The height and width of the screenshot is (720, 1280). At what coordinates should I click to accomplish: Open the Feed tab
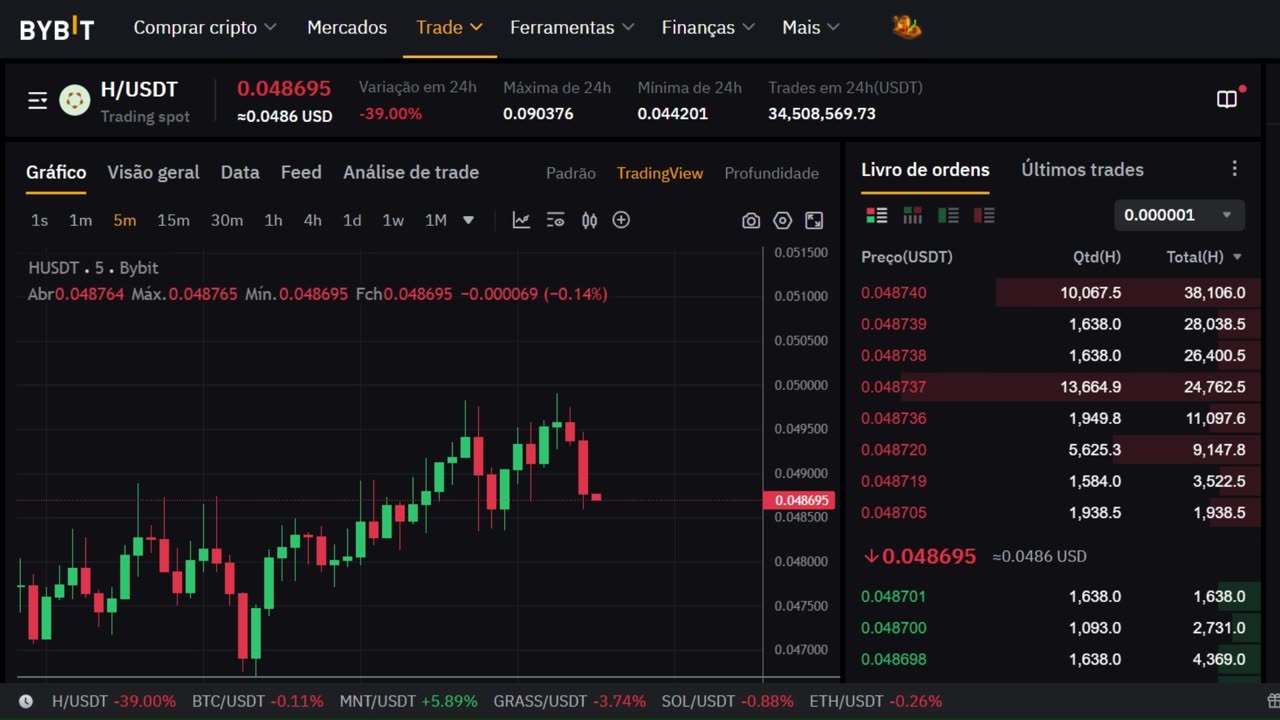[301, 172]
